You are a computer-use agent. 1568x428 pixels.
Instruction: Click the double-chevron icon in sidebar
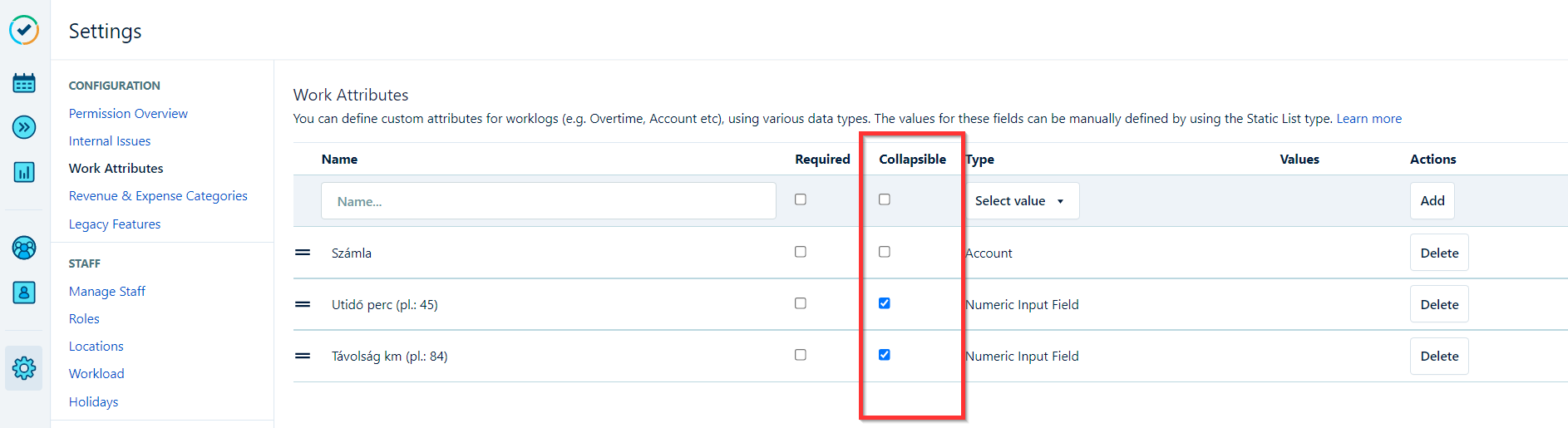point(24,127)
